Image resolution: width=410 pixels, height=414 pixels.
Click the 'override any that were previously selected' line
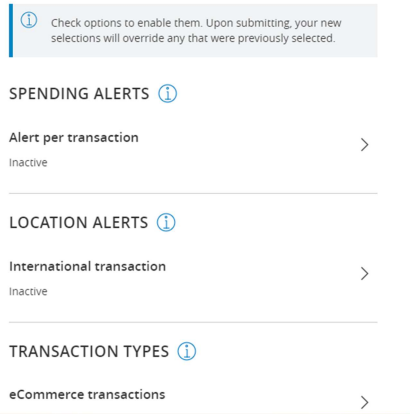coord(193,38)
